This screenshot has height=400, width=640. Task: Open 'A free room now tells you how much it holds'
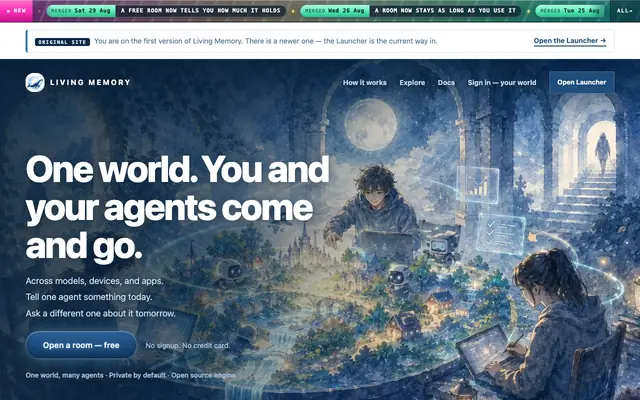(x=201, y=11)
